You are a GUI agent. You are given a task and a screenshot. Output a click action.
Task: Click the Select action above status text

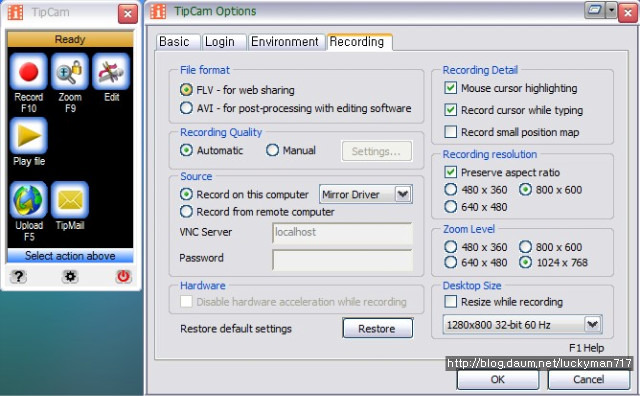click(x=70, y=256)
